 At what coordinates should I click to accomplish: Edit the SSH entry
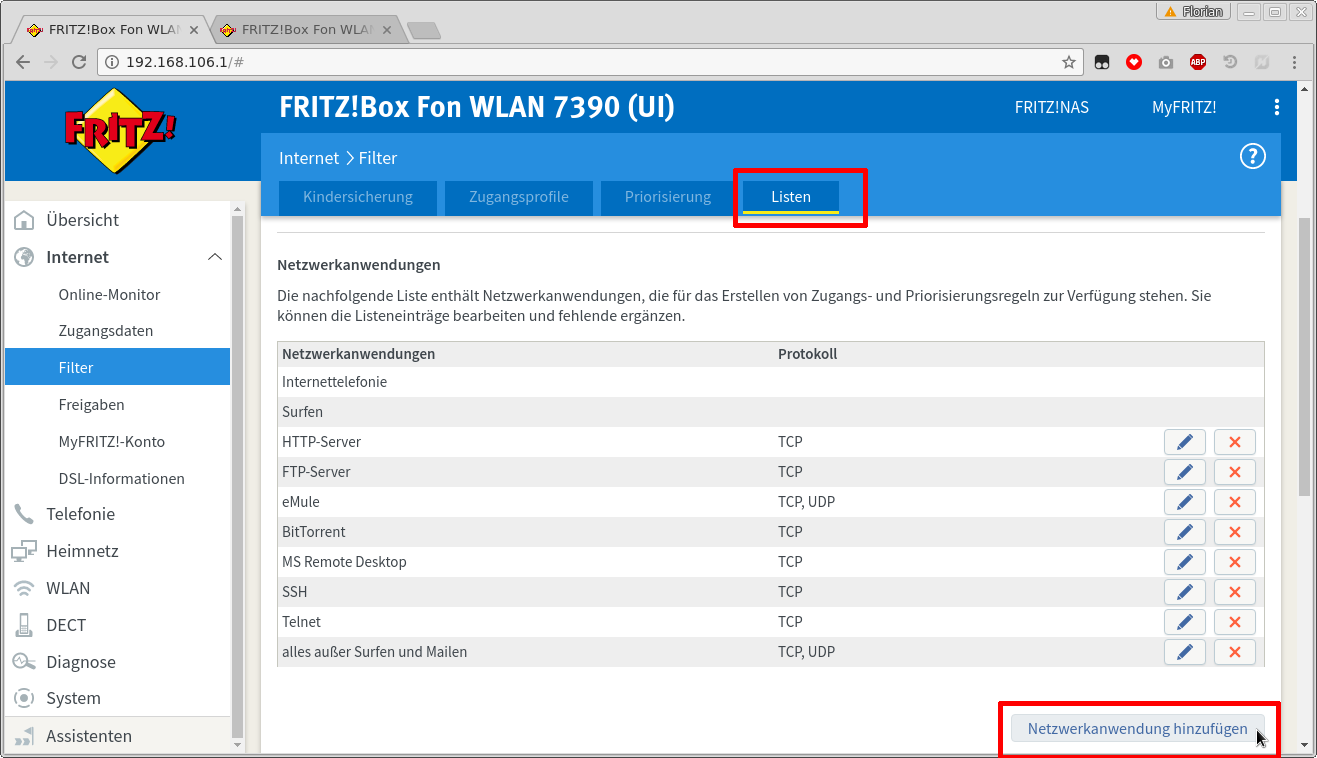click(1184, 592)
